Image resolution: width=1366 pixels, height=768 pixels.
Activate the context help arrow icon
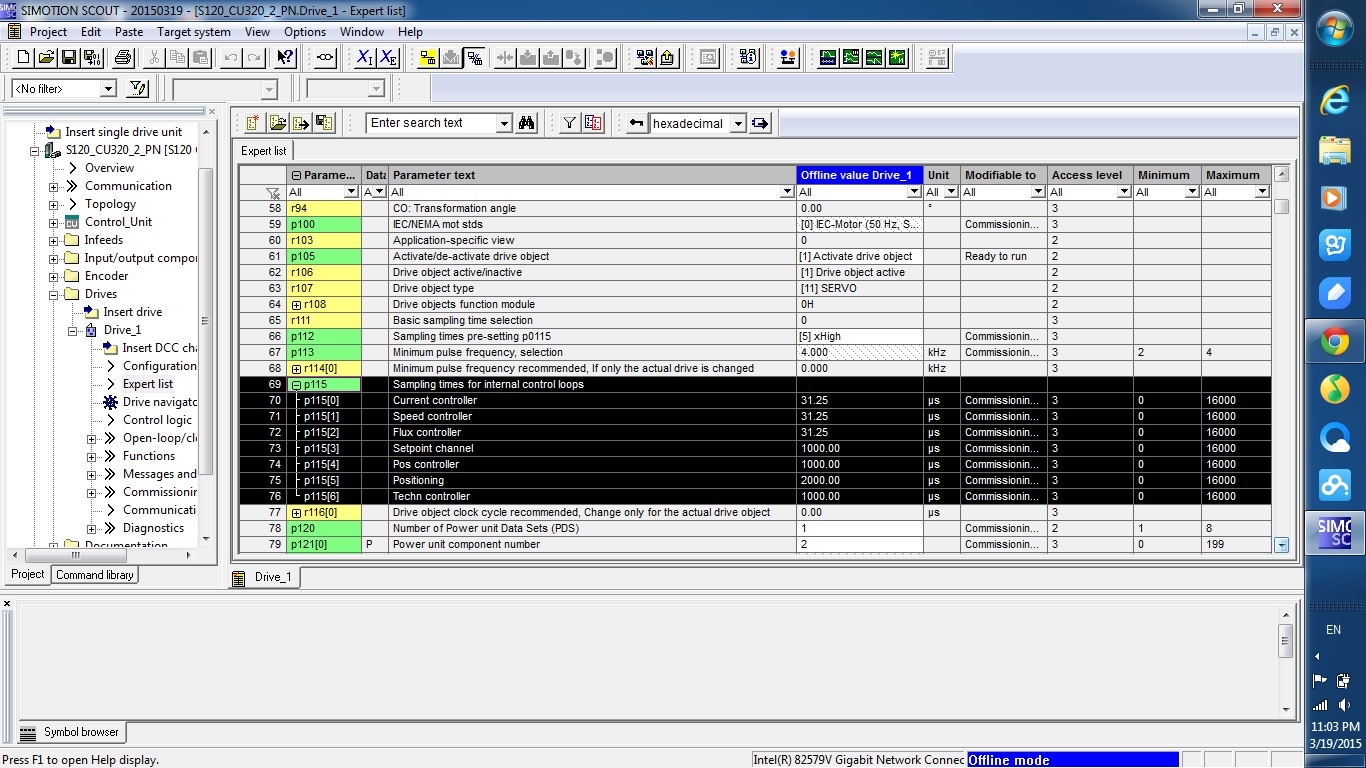coord(285,58)
